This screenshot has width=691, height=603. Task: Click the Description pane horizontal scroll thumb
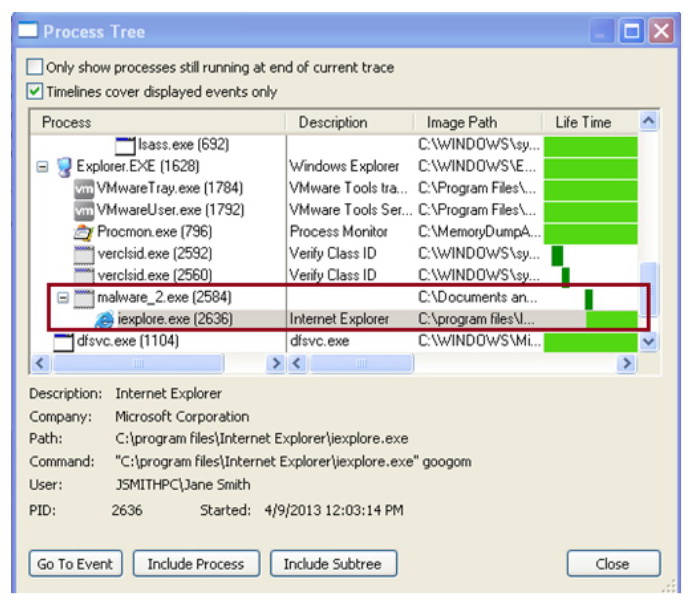361,364
